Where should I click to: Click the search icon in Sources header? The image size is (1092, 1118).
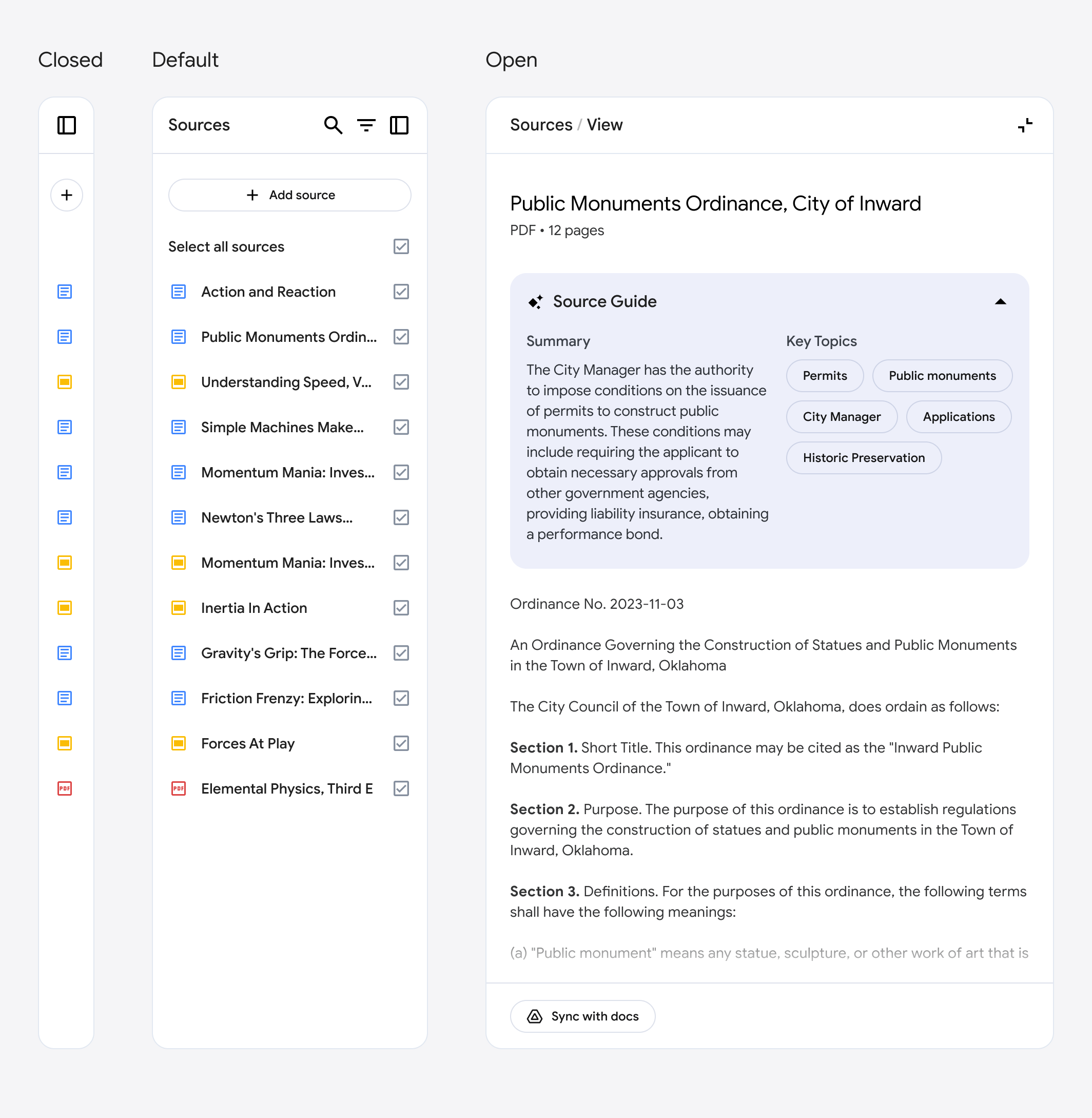click(333, 125)
